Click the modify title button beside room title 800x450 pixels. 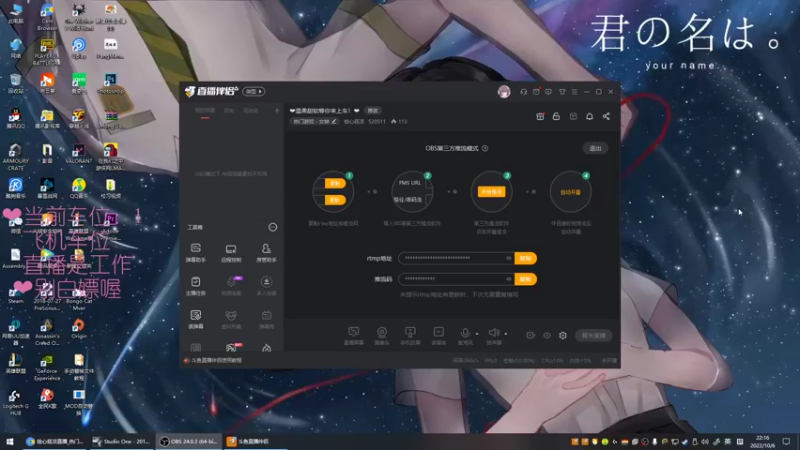[373, 111]
